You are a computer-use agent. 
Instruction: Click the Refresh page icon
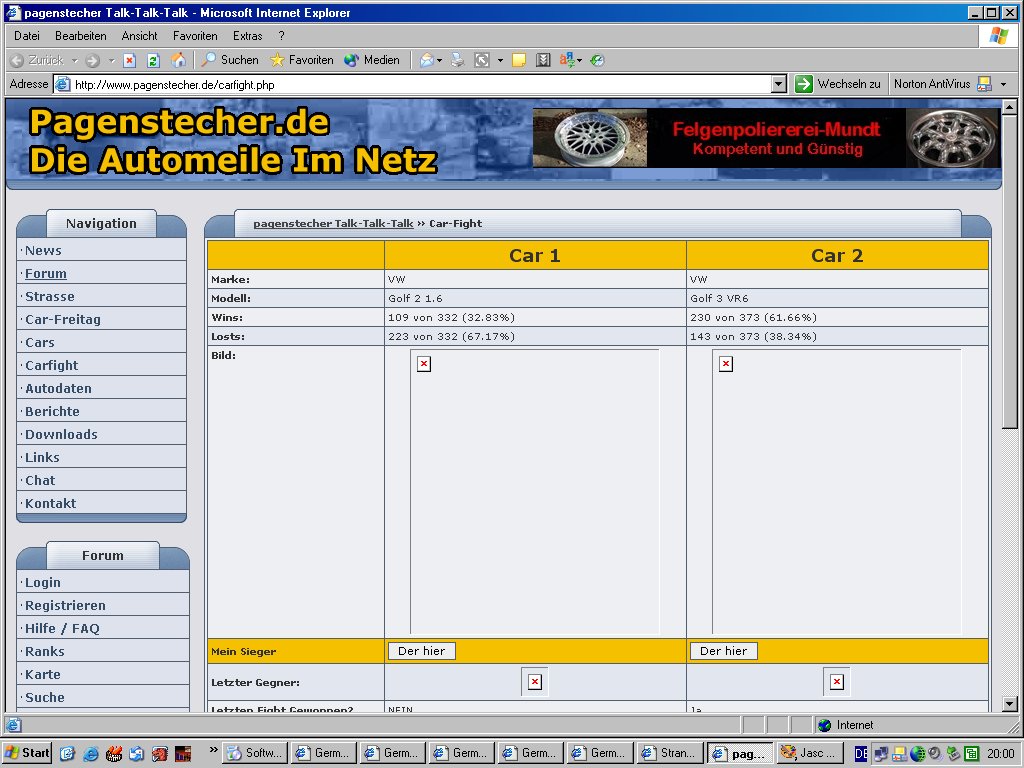pyautogui.click(x=153, y=61)
